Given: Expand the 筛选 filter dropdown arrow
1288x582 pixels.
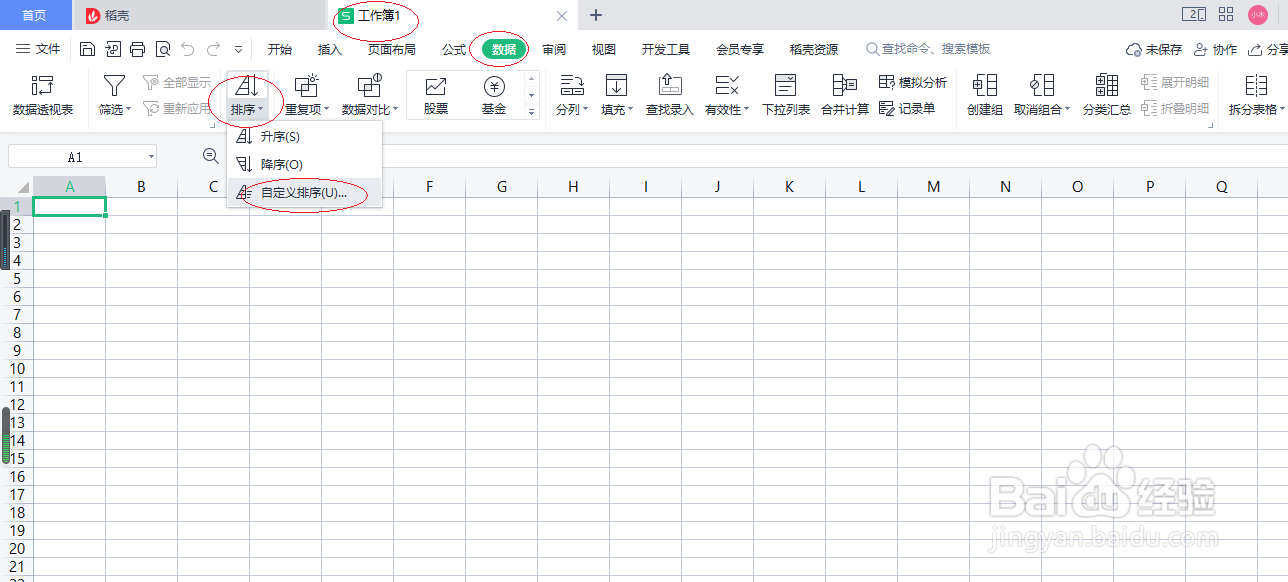Looking at the screenshot, I should click(127, 110).
